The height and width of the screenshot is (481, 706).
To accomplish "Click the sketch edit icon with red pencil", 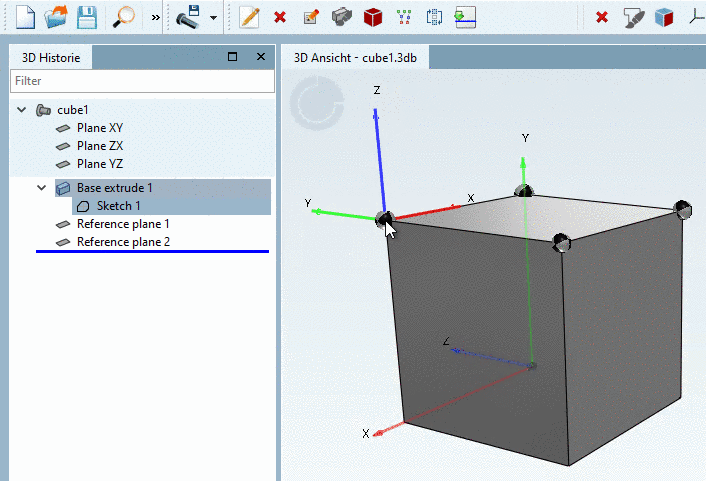I will coord(311,17).
